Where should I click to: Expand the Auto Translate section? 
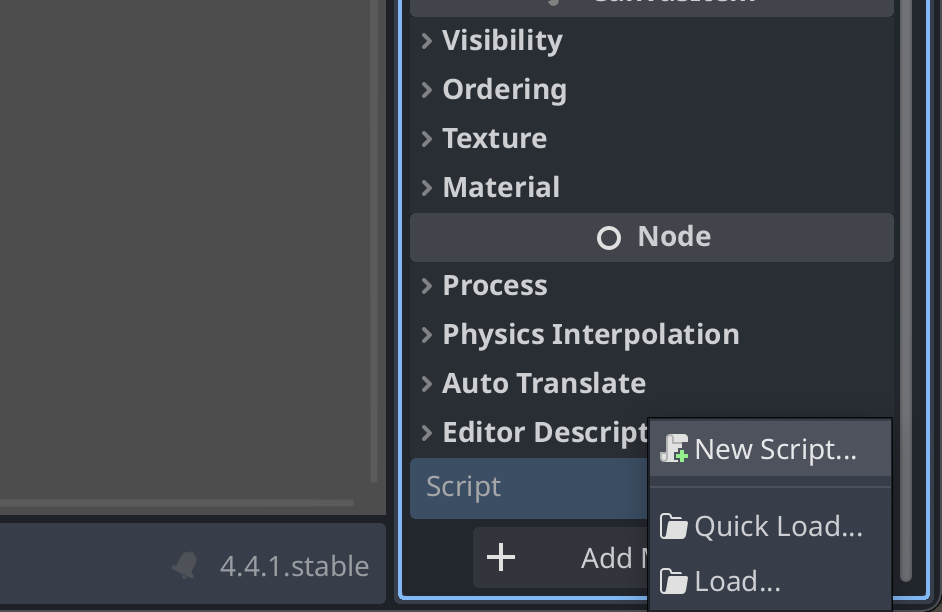tap(652, 383)
